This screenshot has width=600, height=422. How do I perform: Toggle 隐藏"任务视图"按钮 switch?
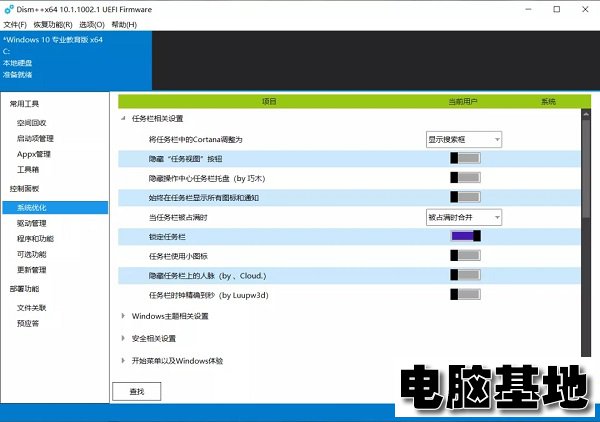tap(465, 158)
